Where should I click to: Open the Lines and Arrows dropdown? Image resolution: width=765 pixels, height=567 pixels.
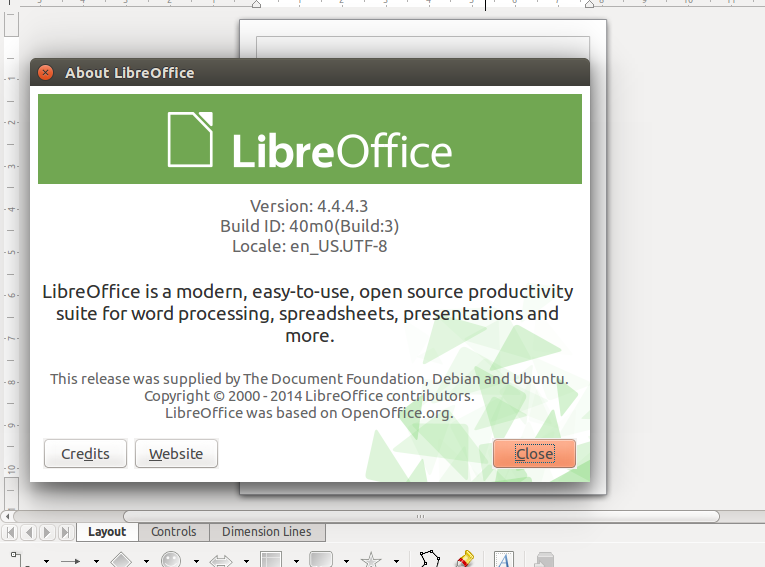(96, 561)
